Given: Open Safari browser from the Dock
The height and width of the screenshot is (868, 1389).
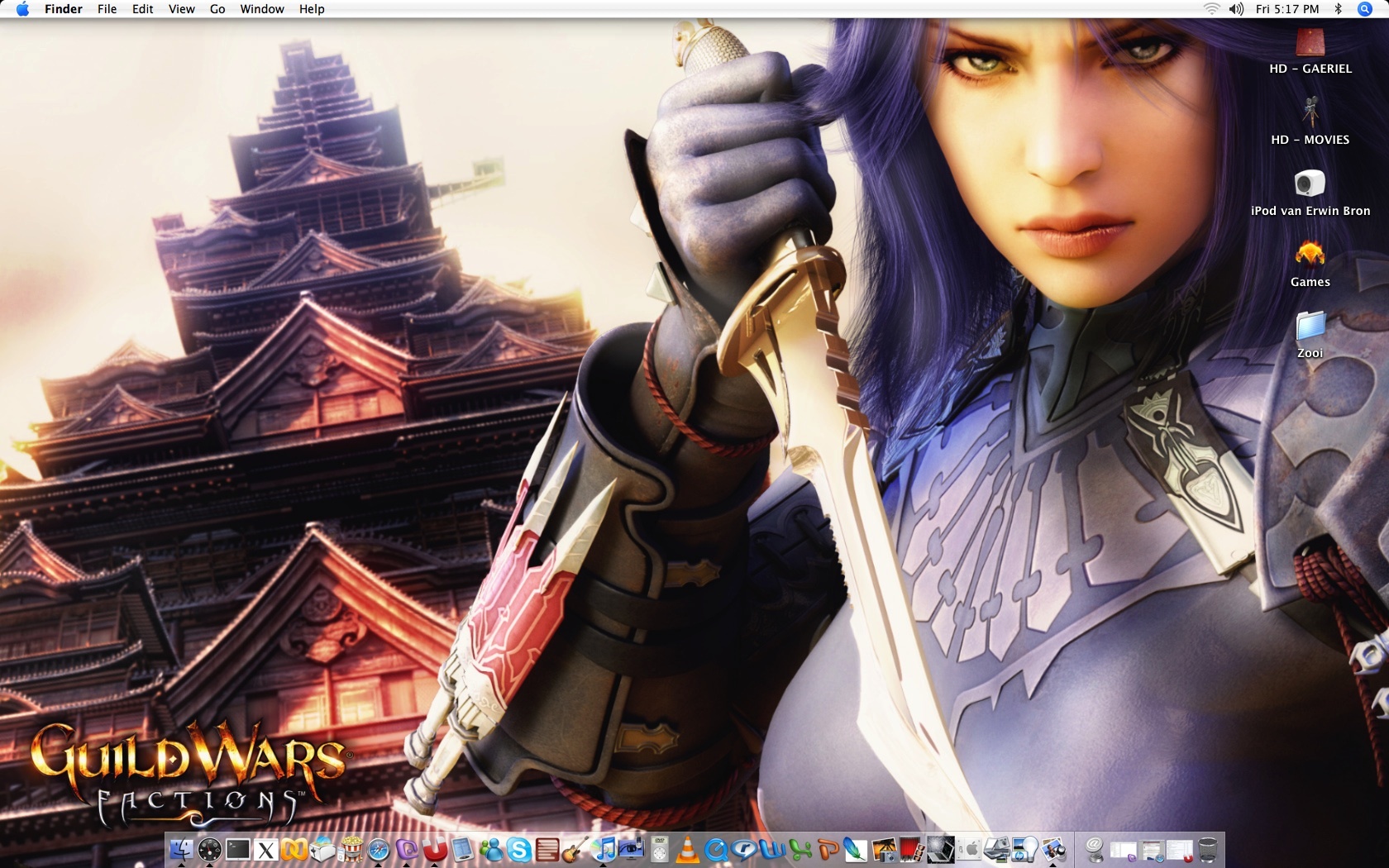Looking at the screenshot, I should pos(379,849).
